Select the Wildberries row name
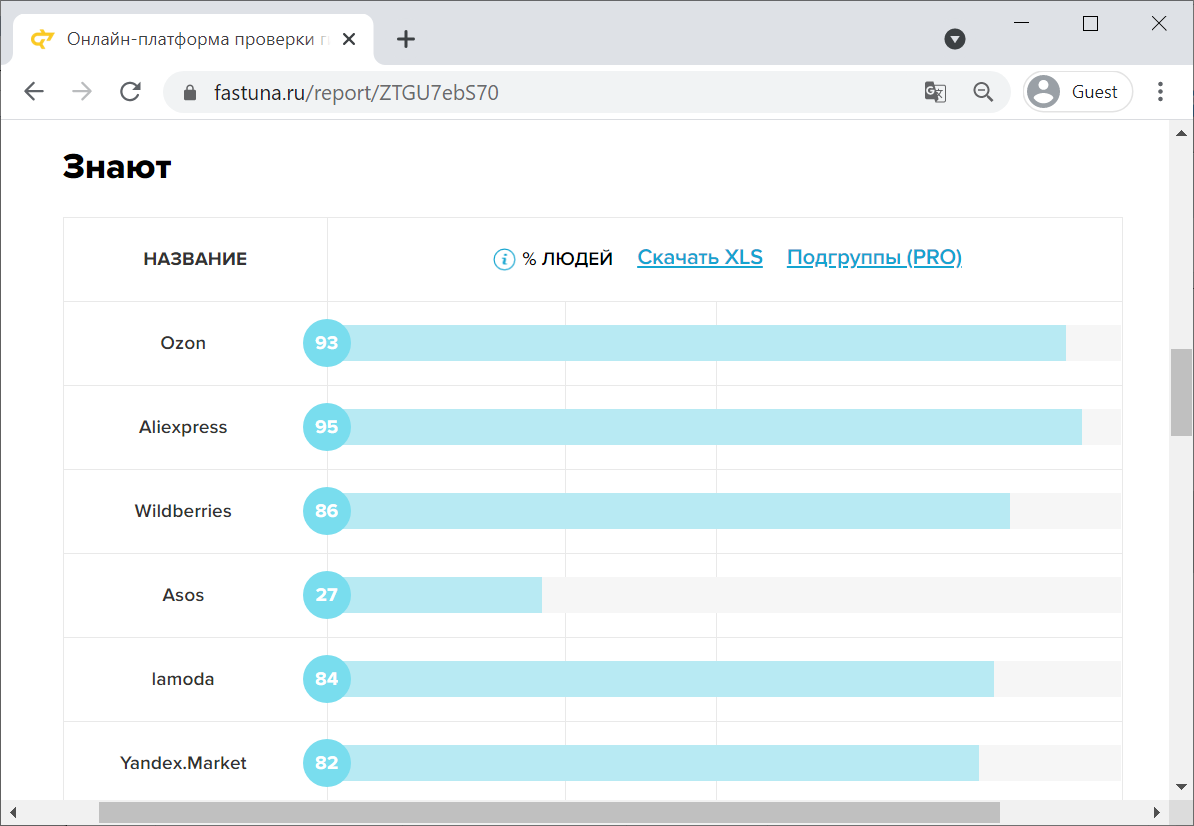Image resolution: width=1194 pixels, height=826 pixels. point(183,511)
